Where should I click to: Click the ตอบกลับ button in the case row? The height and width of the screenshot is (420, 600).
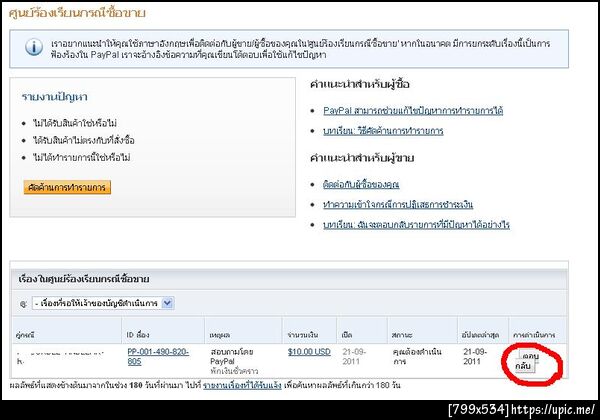(527, 362)
